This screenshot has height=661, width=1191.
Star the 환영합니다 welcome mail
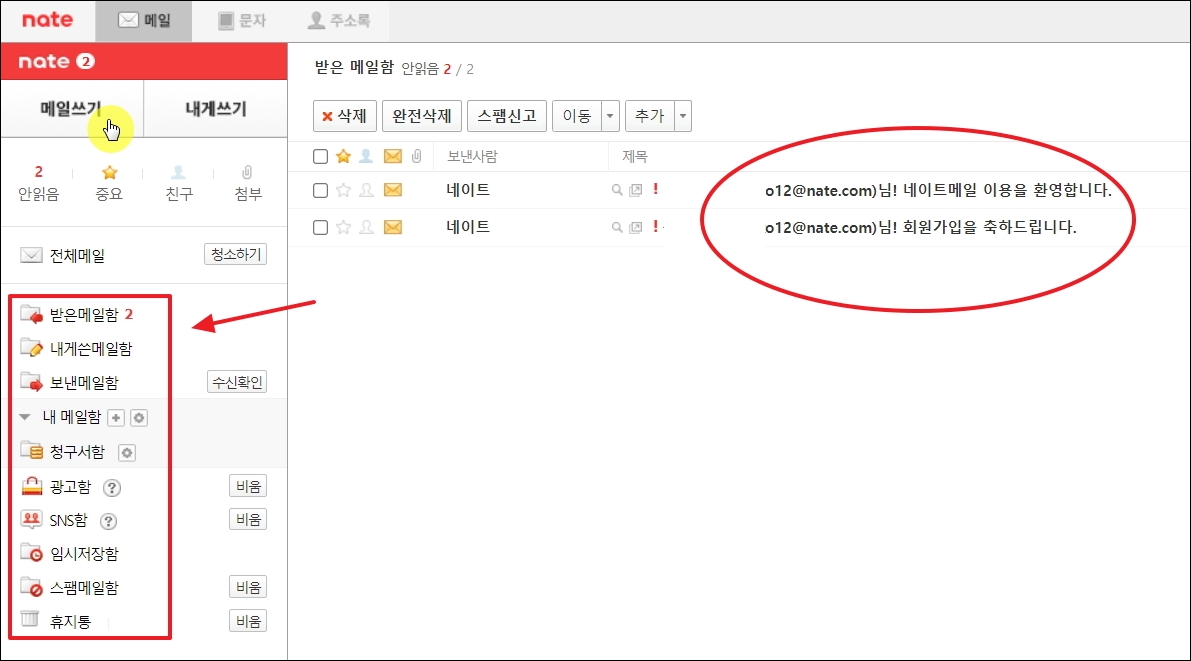click(x=343, y=190)
